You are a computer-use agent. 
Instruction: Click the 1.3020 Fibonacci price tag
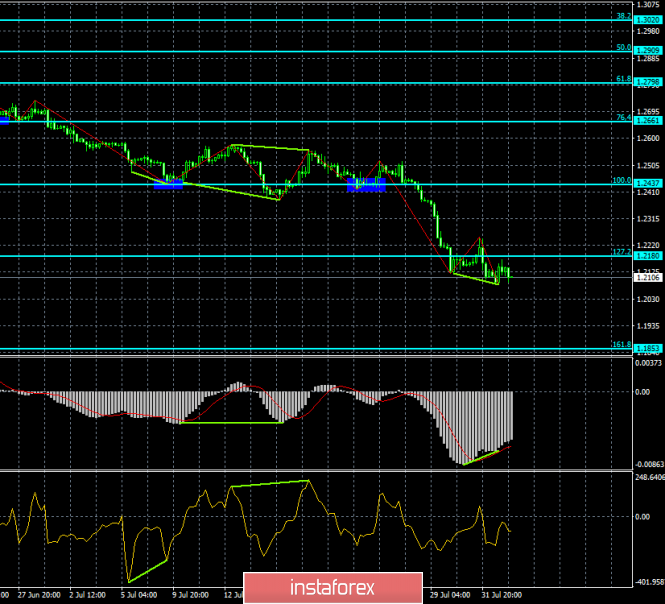click(648, 20)
